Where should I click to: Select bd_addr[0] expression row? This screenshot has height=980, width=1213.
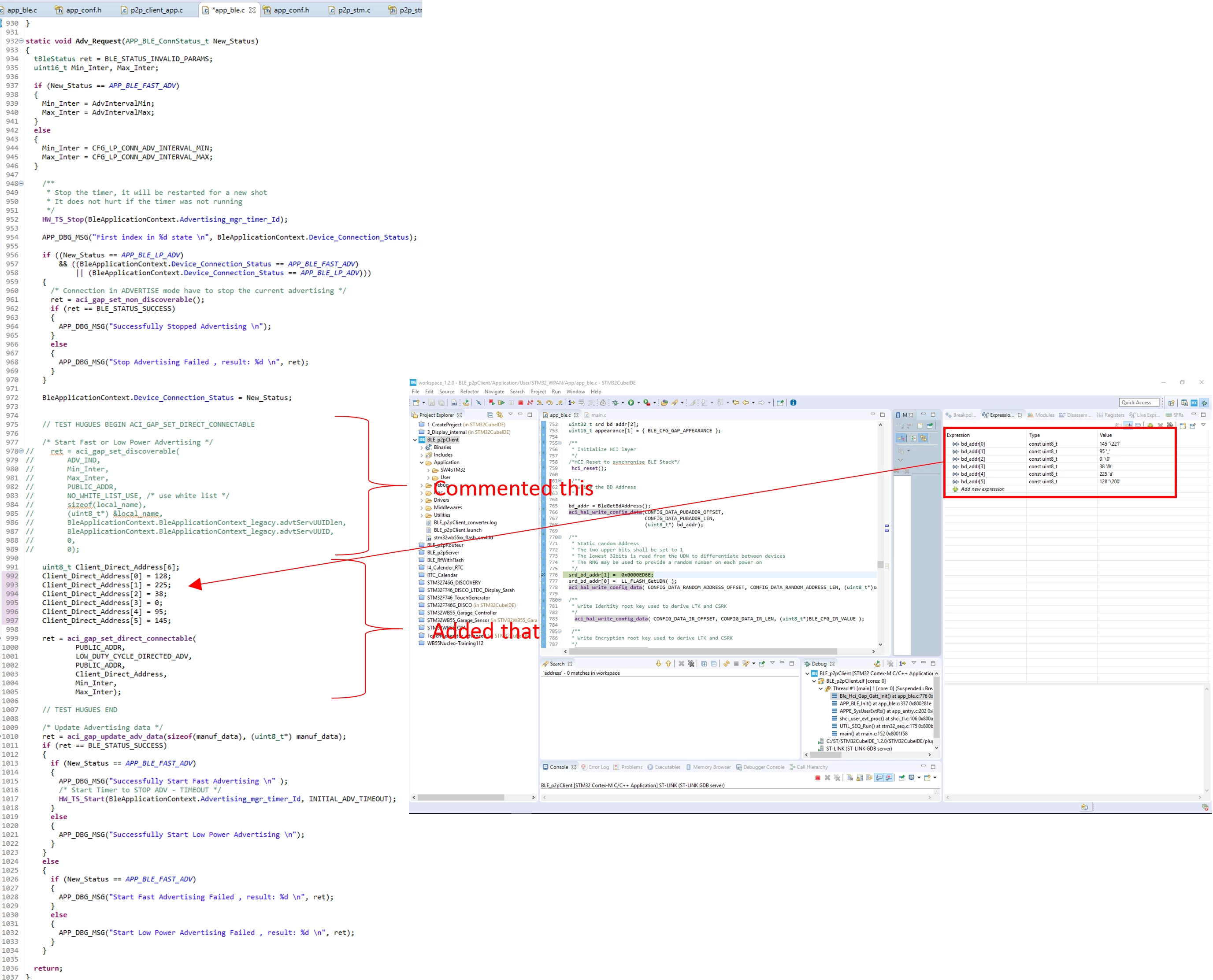[1061, 444]
